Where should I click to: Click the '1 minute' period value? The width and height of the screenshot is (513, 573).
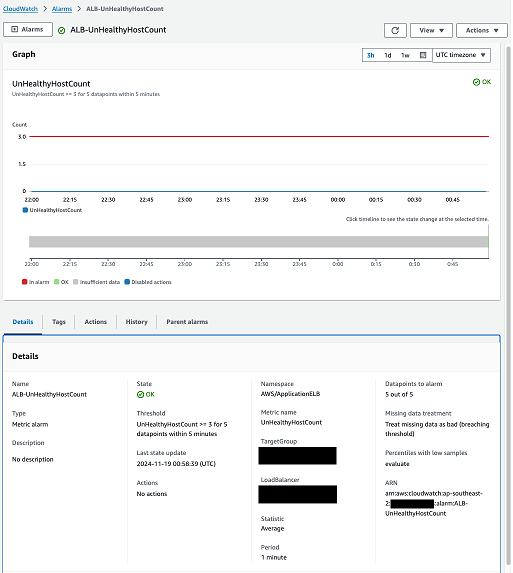point(274,557)
